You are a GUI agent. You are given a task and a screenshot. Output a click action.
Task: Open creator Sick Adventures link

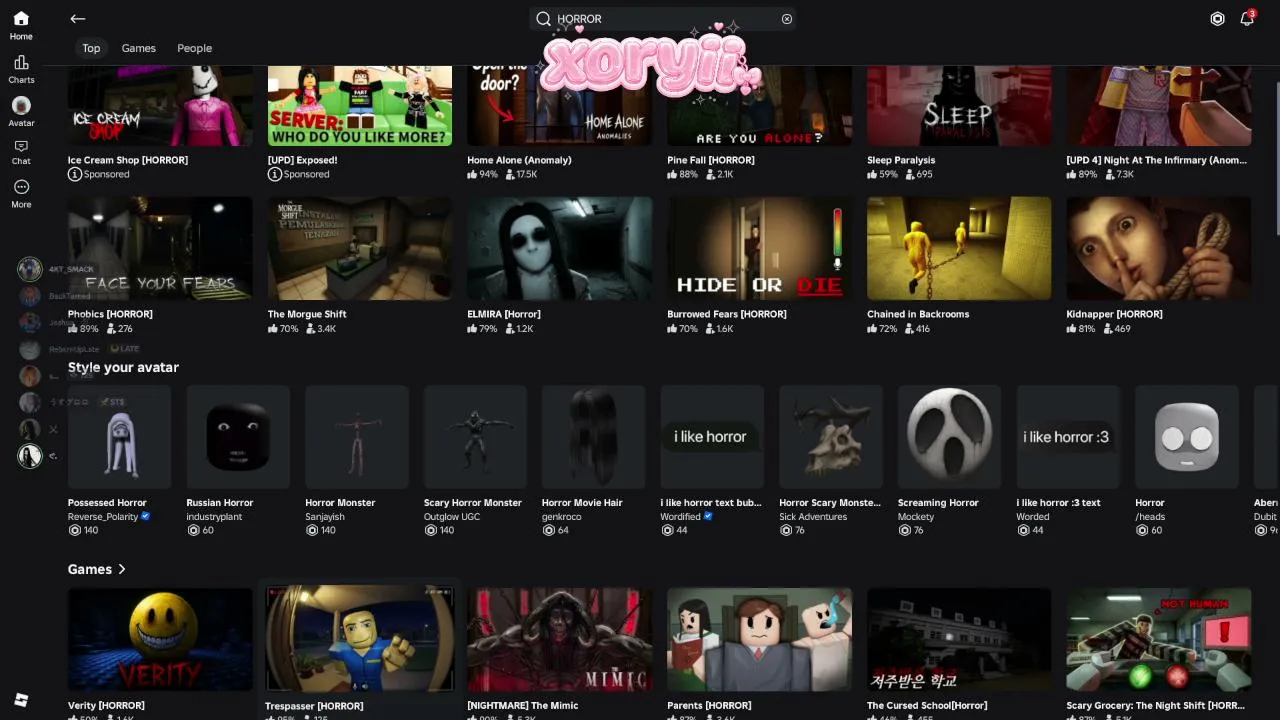click(813, 517)
